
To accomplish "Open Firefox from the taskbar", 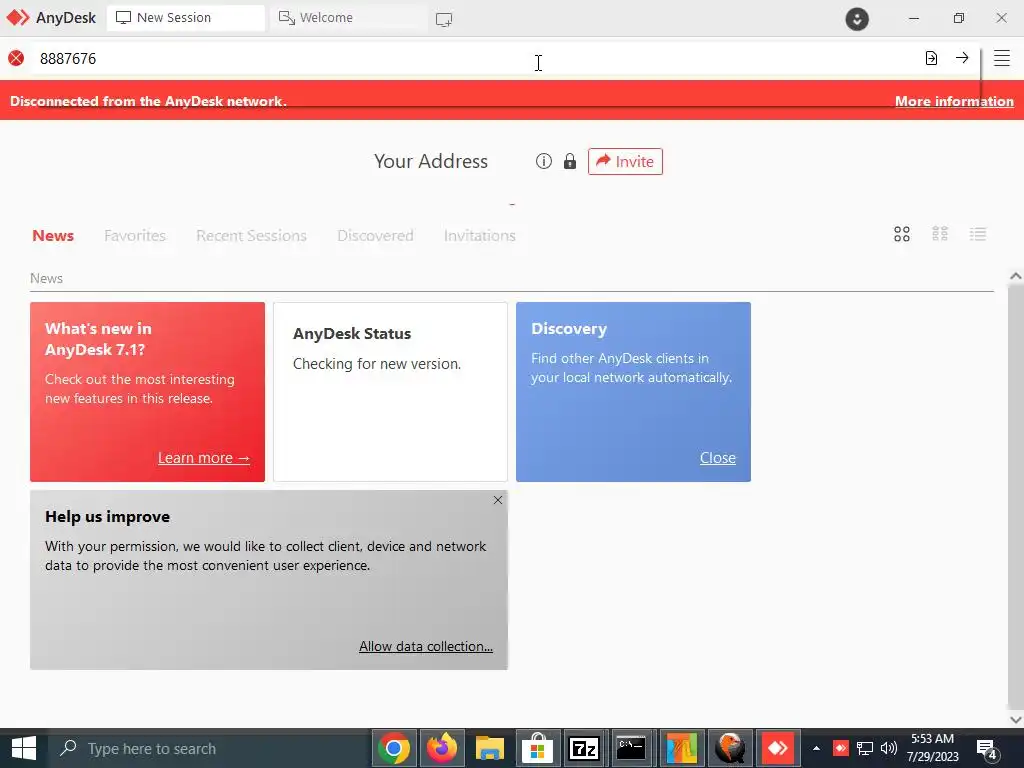I will pos(442,748).
